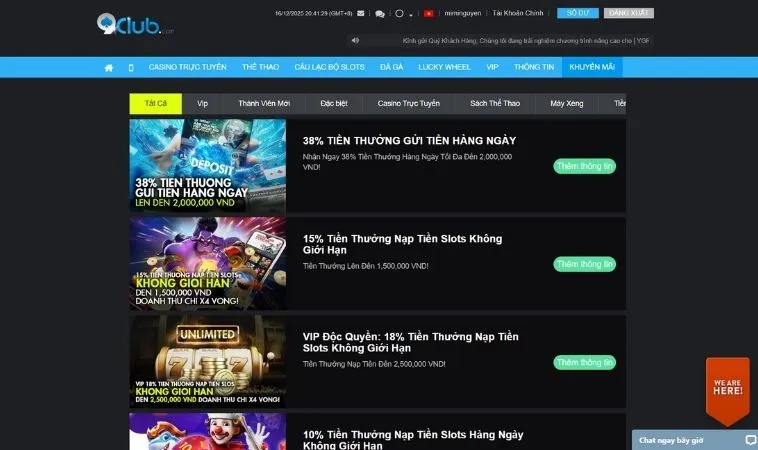
Task: Select the Vietnam flag language icon
Action: pyautogui.click(x=428, y=14)
